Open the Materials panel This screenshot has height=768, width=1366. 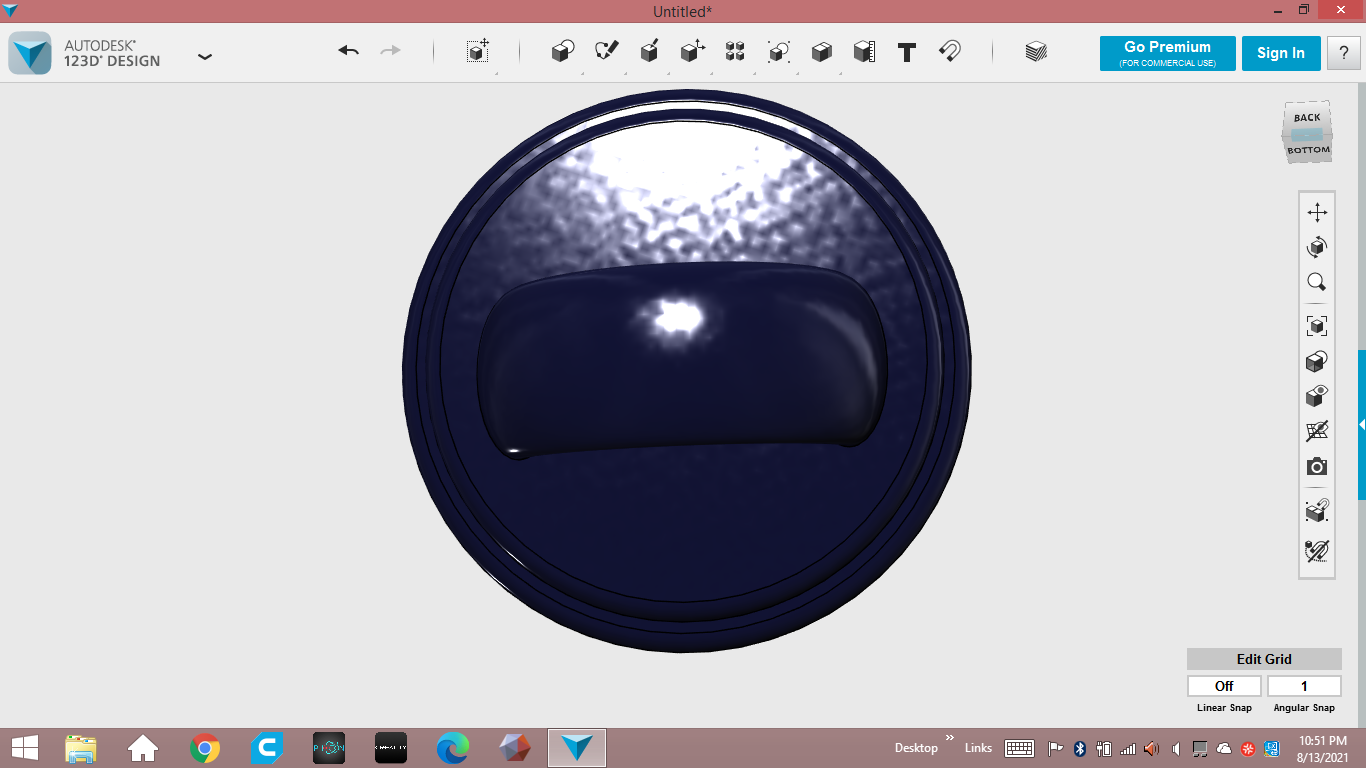pos(1036,52)
